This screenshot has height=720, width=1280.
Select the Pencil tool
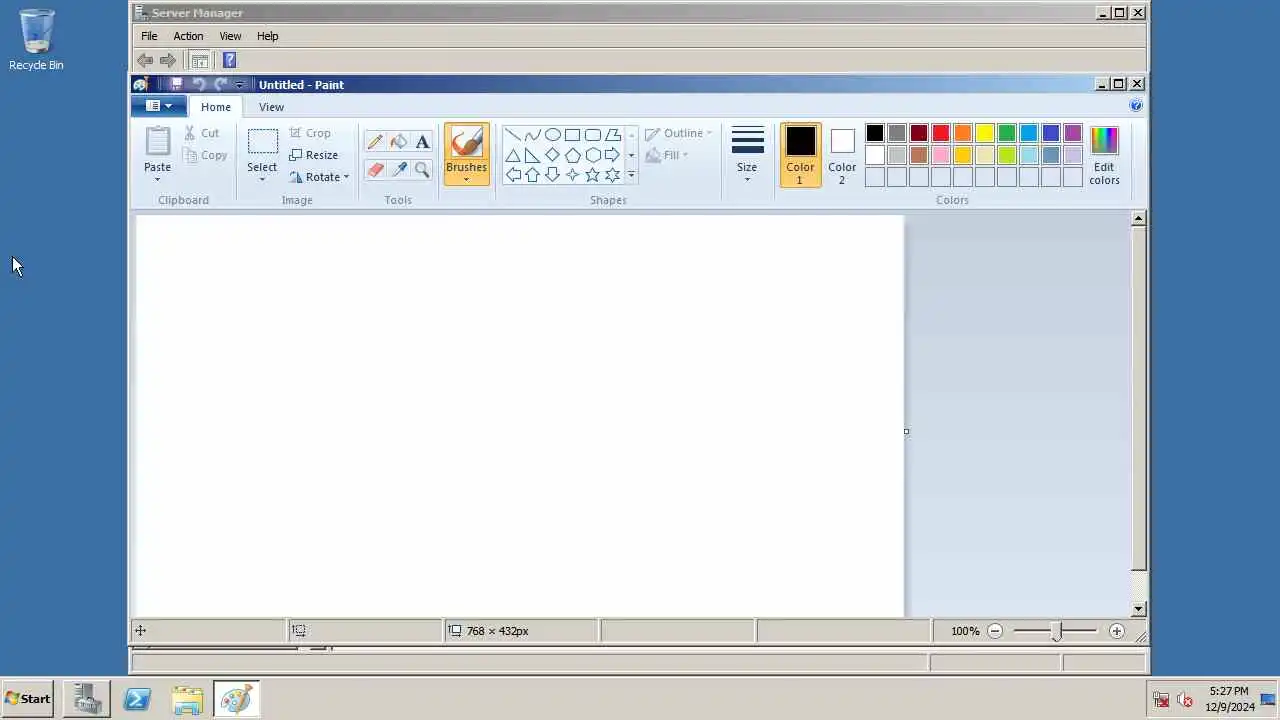pyautogui.click(x=375, y=142)
